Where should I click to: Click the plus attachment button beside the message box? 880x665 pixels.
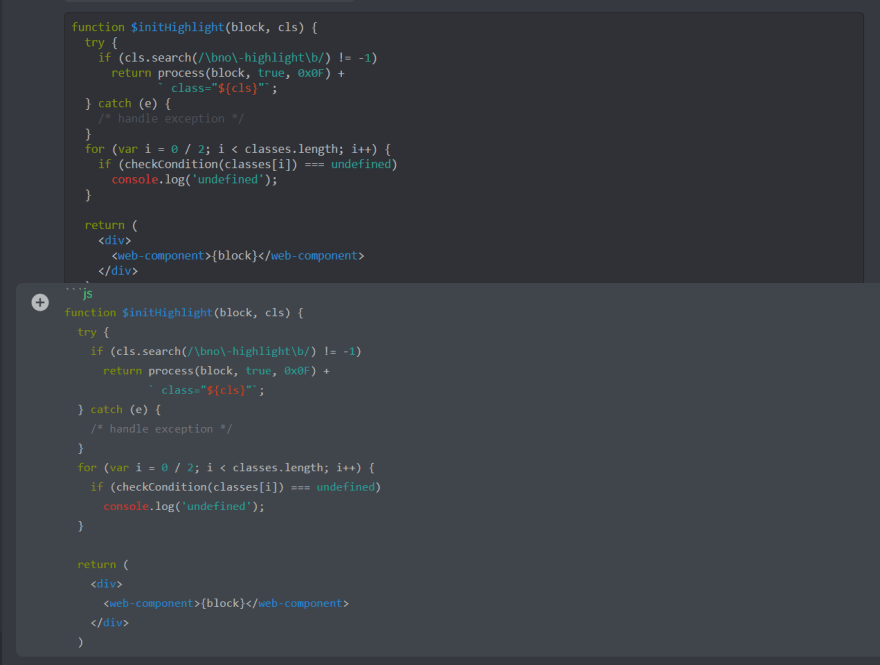point(40,302)
